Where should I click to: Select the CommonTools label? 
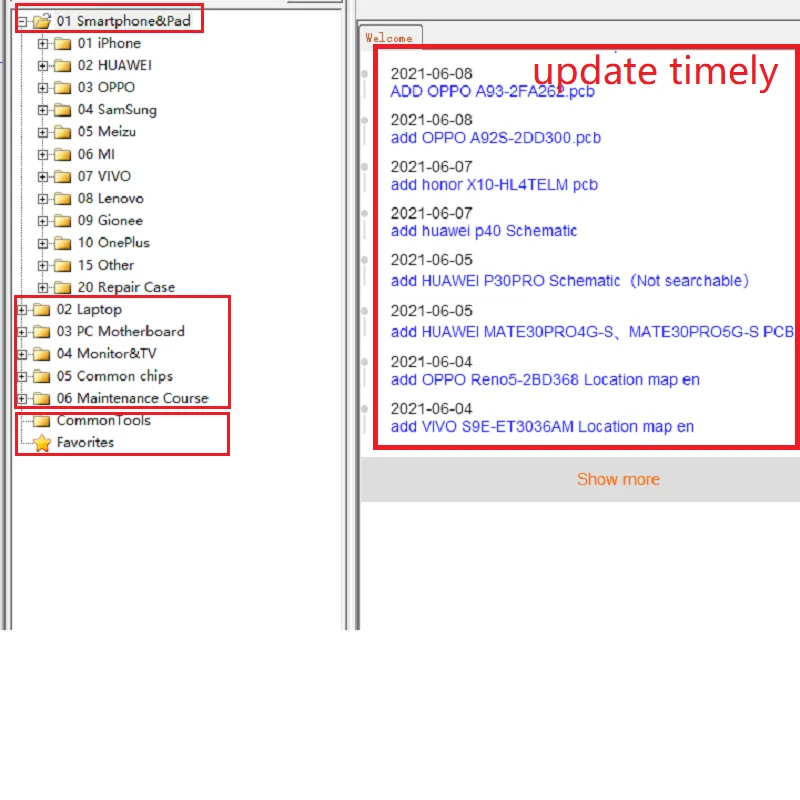tap(104, 420)
